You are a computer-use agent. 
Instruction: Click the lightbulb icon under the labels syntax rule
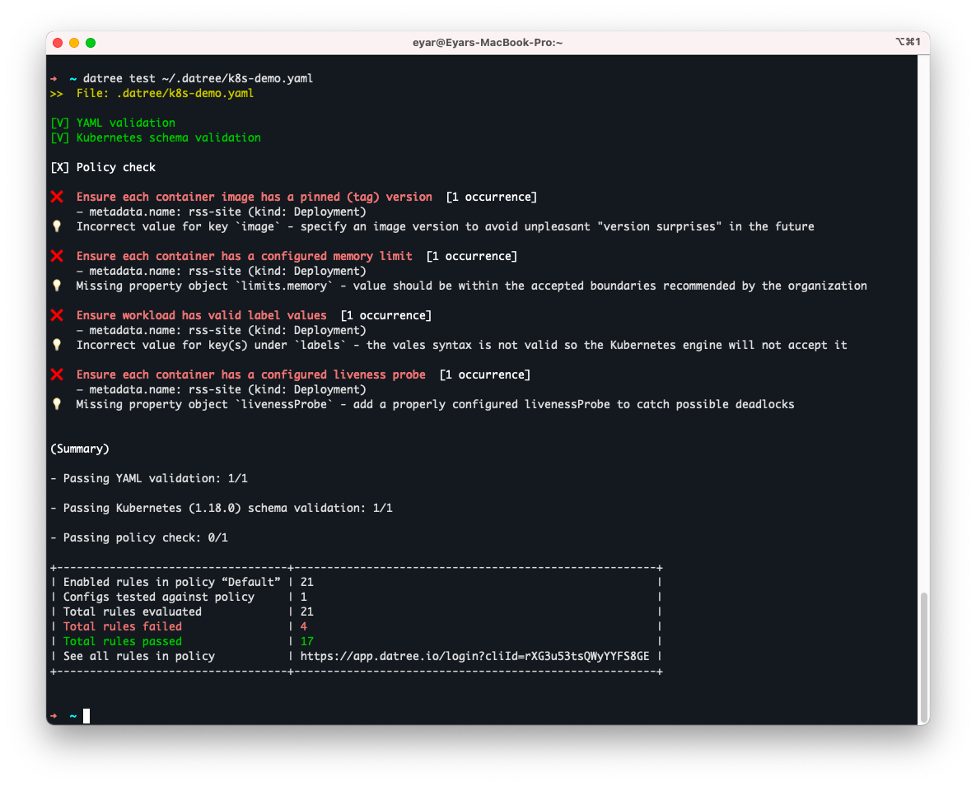(57, 345)
